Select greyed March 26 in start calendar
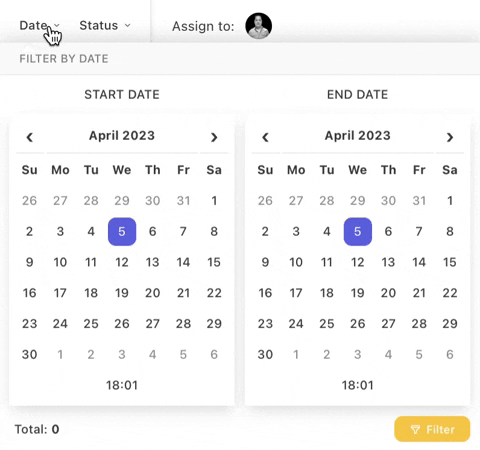This screenshot has height=450, width=480. (30, 201)
